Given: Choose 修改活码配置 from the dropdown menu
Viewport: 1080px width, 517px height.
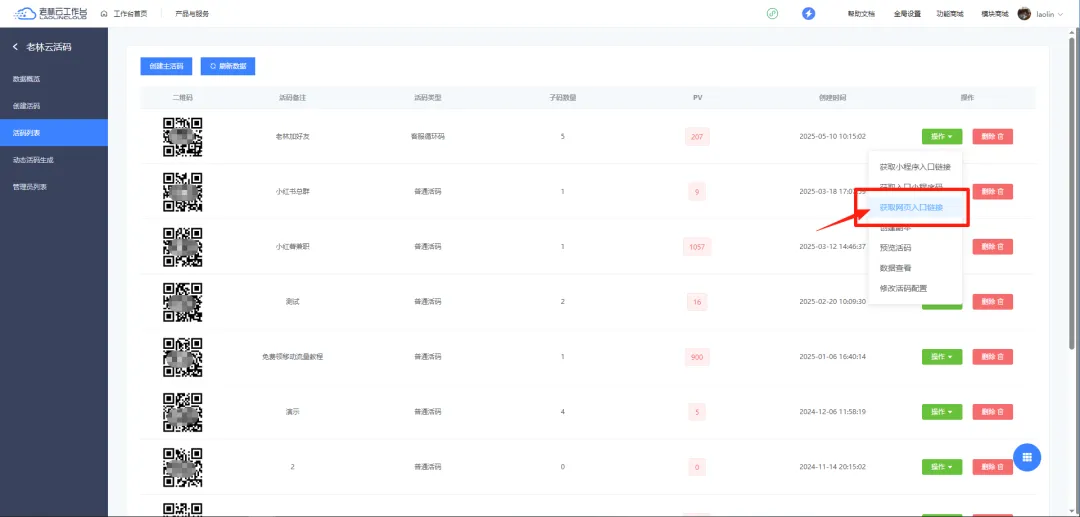Looking at the screenshot, I should pos(915,288).
